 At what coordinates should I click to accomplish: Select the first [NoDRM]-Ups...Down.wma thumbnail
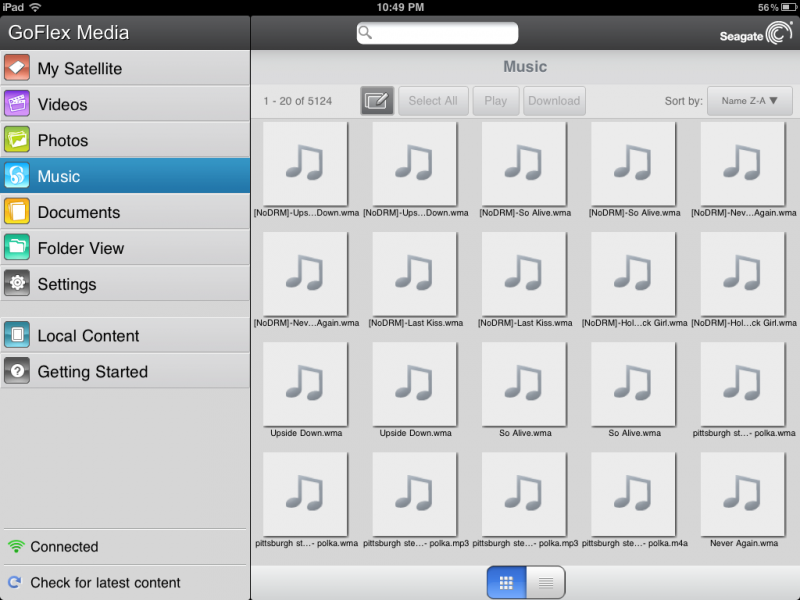pos(305,164)
